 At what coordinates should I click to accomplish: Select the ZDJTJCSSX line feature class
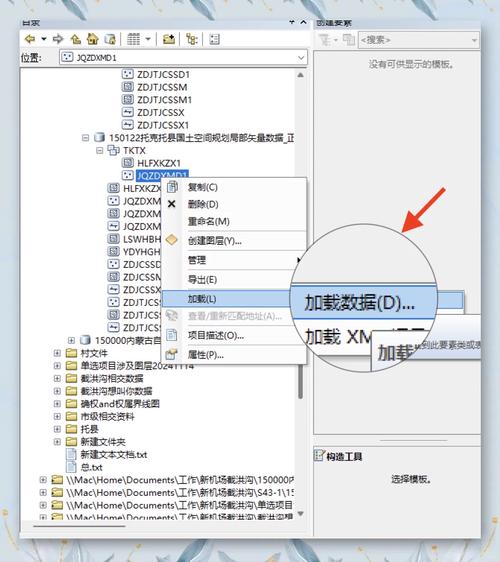[x=153, y=113]
